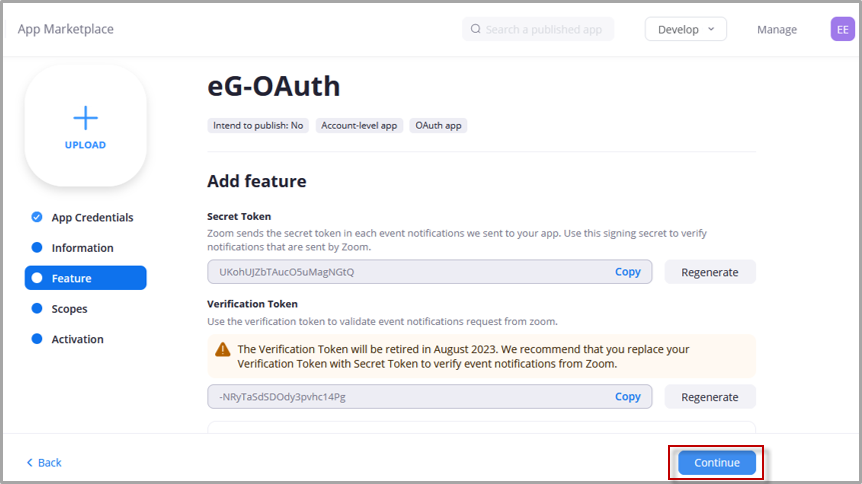Click the 'OAuth app' tag
Screen dimensions: 862x484
tap(438, 125)
